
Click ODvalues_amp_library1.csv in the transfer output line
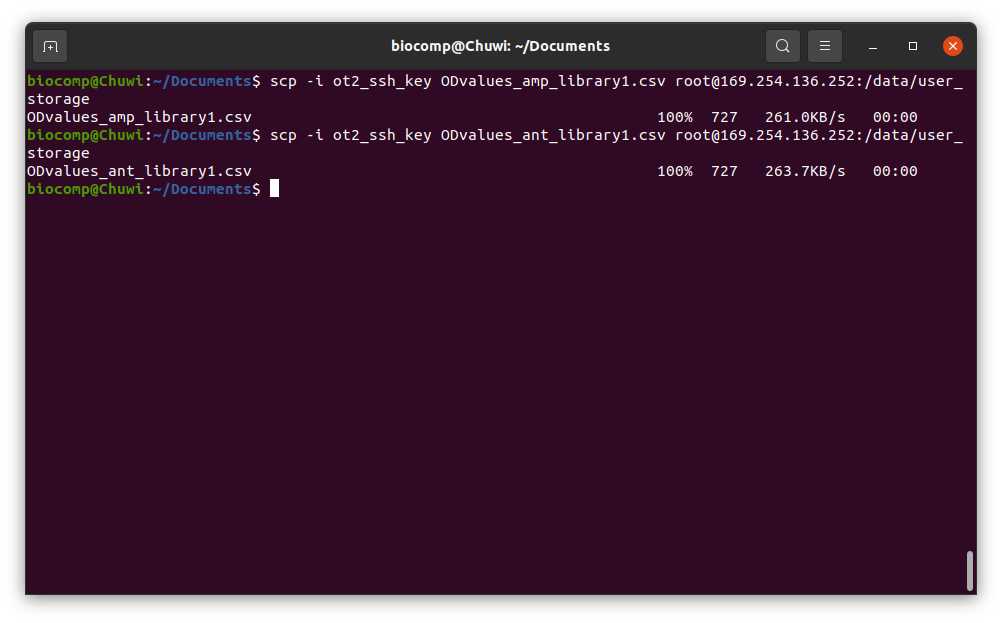(139, 117)
